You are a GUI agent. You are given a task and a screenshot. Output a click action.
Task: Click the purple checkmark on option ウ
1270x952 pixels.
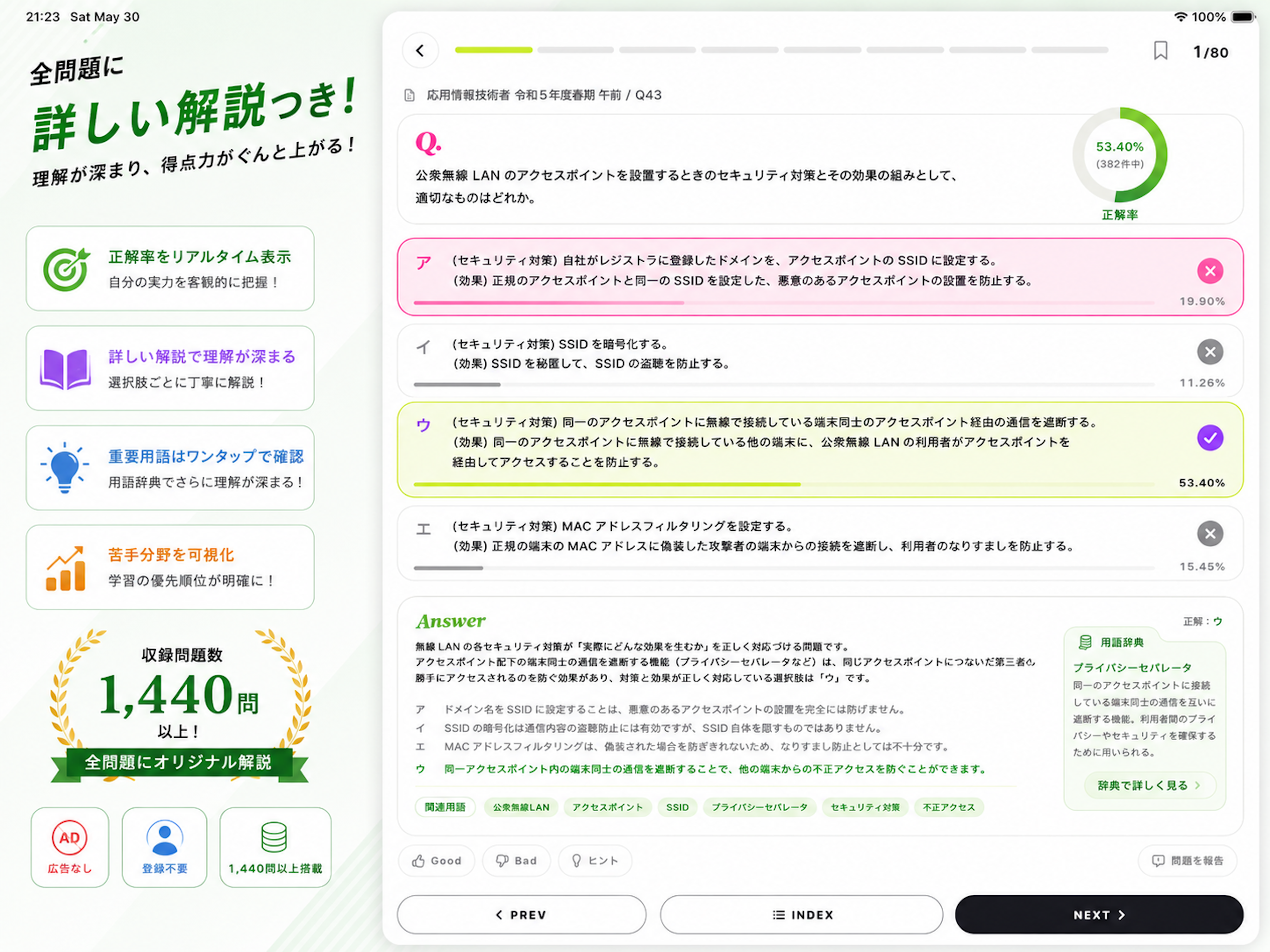(1210, 438)
